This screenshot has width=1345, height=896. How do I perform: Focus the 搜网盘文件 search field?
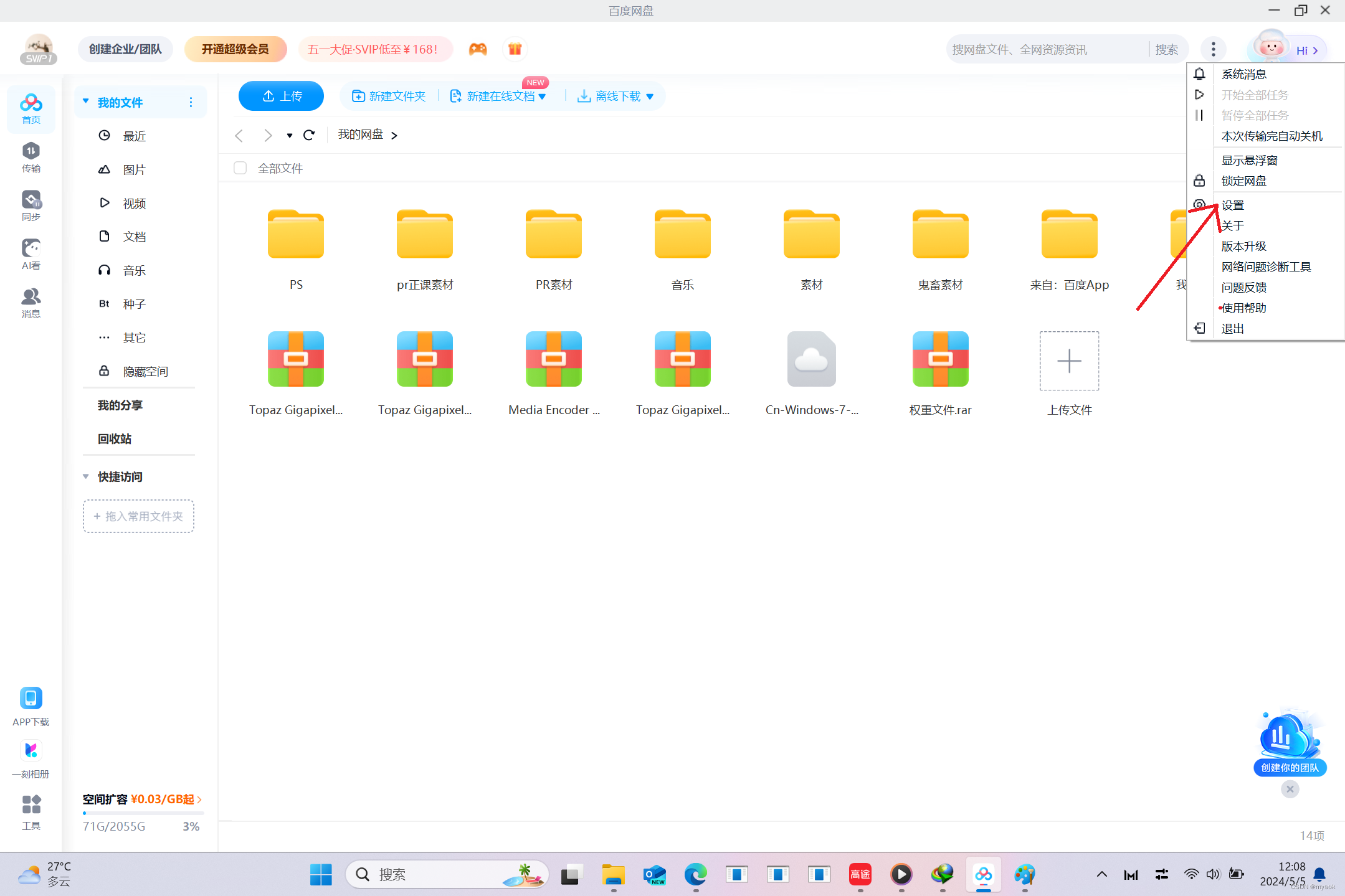[x=1048, y=49]
